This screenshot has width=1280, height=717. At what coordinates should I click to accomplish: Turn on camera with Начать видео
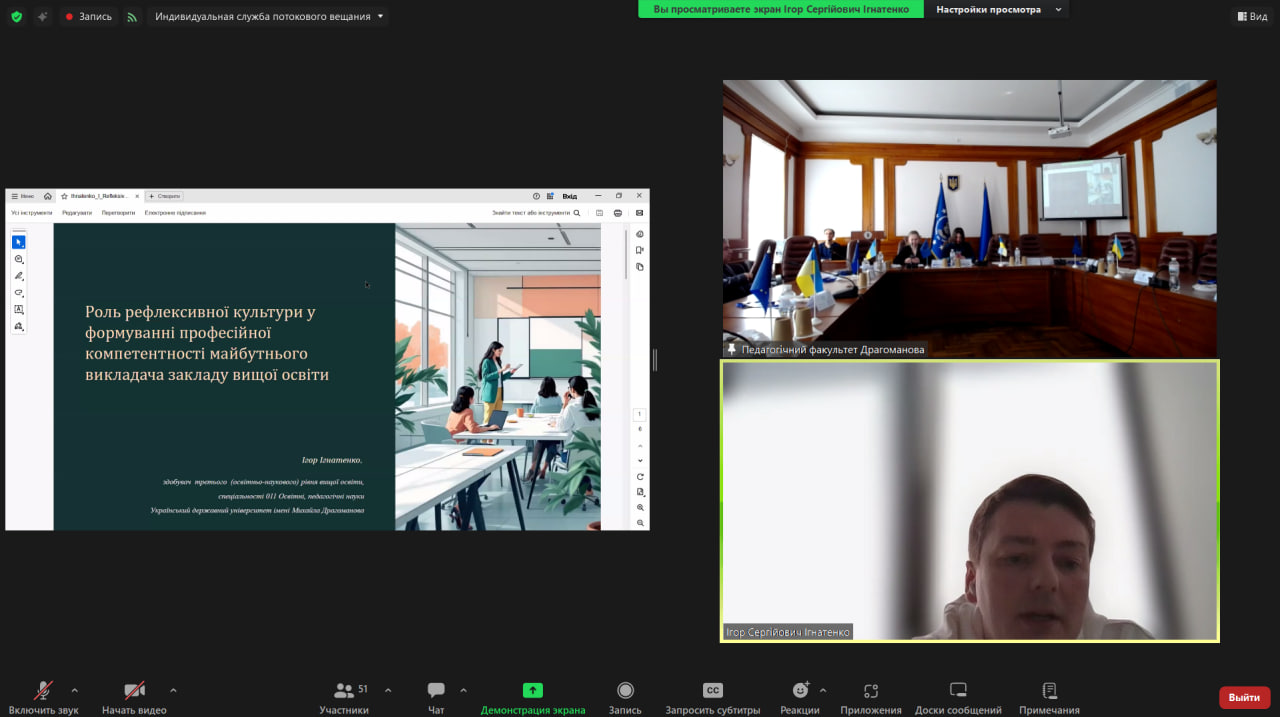(134, 697)
